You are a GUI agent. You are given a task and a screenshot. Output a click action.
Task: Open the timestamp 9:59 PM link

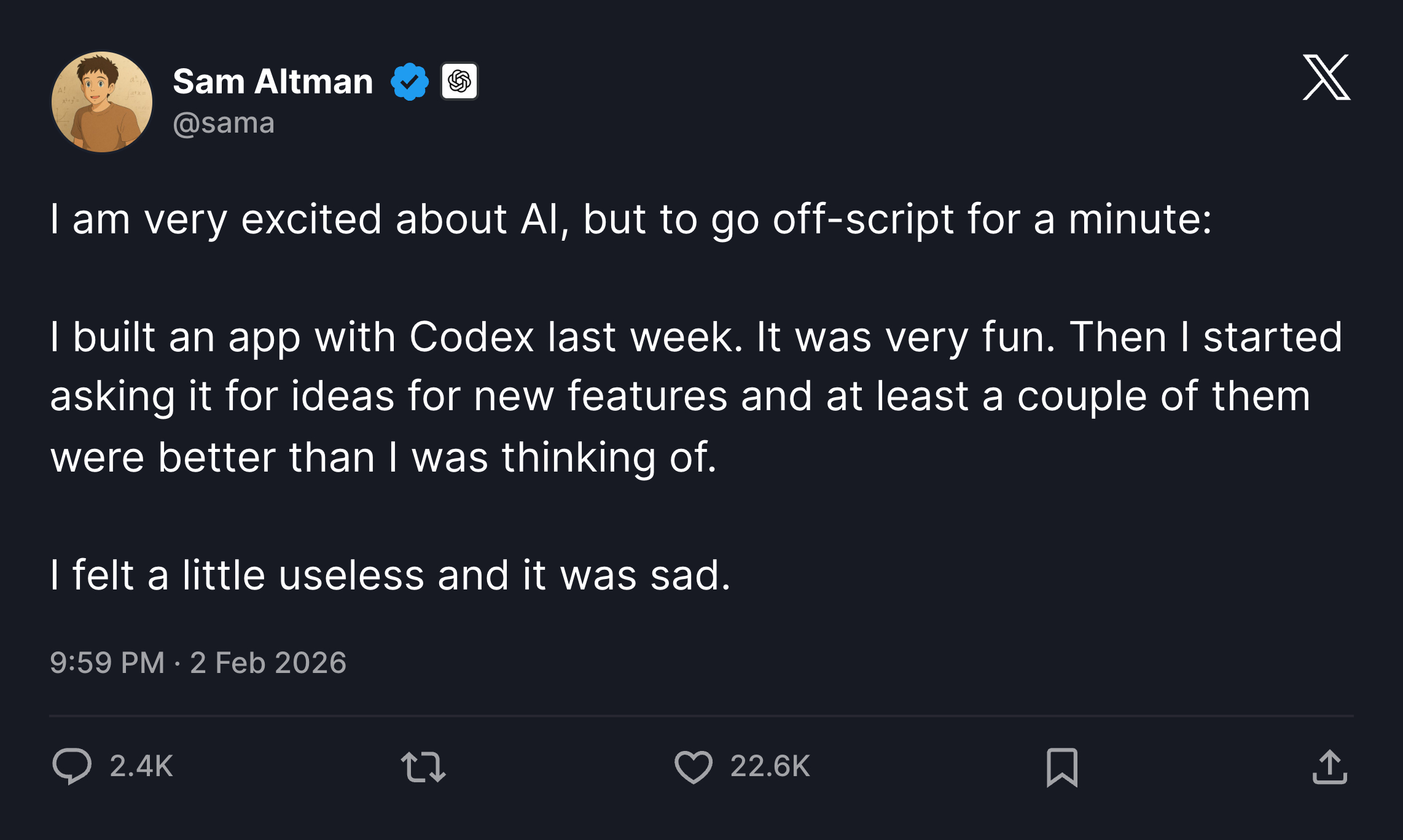(x=106, y=662)
